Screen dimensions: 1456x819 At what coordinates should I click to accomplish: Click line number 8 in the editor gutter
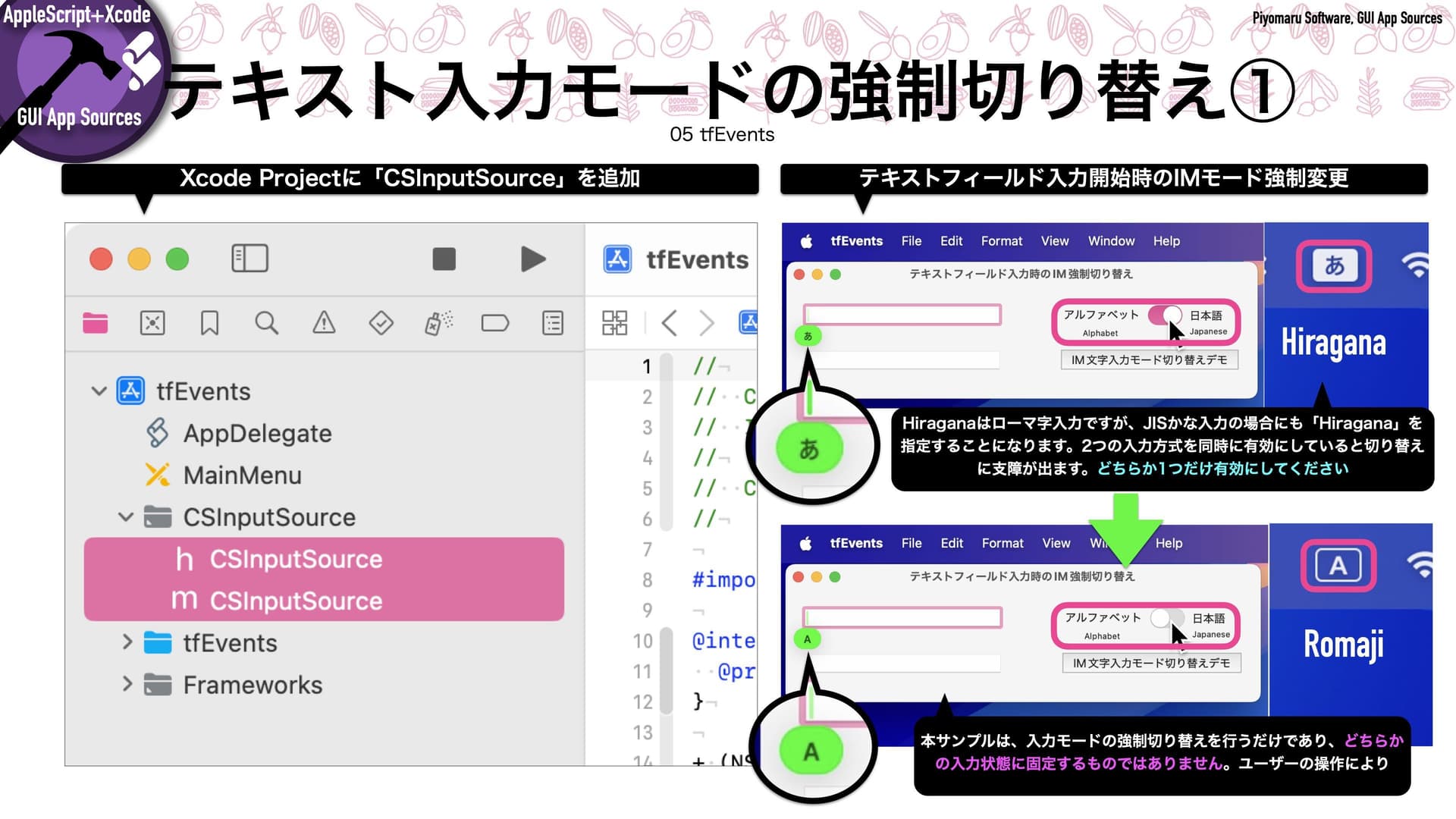click(647, 580)
